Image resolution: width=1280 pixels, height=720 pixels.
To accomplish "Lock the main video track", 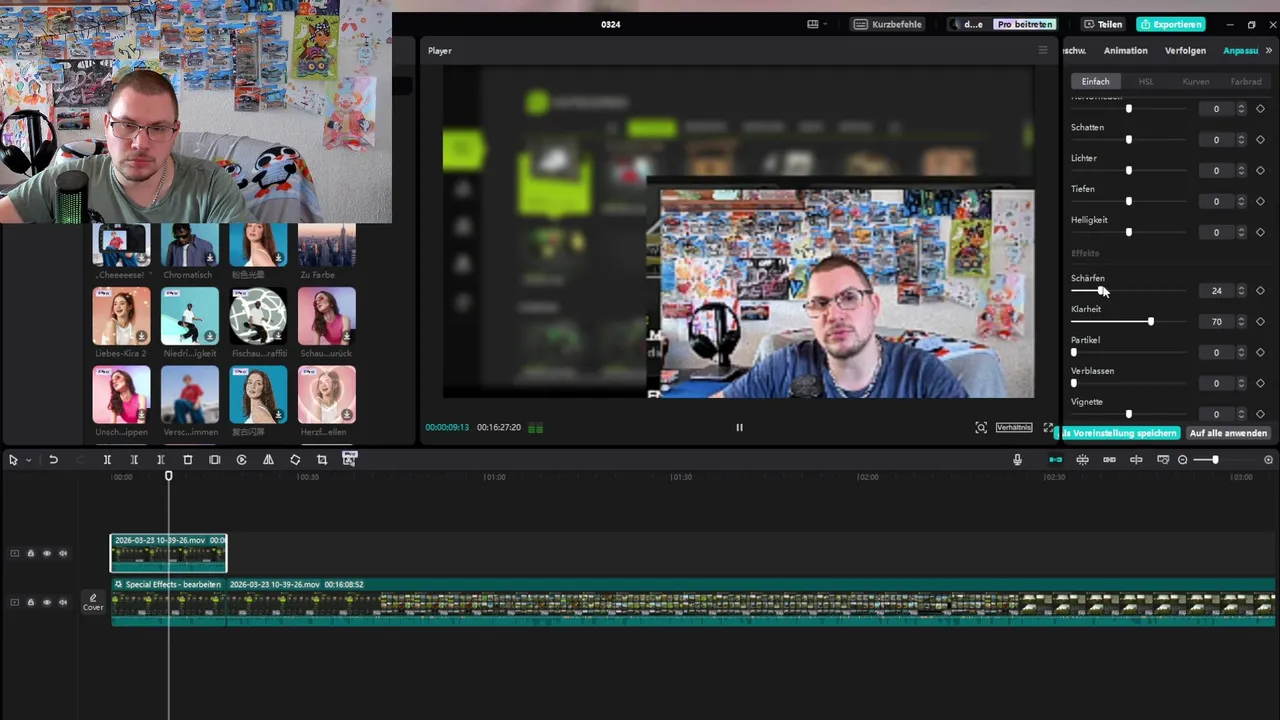I will coord(30,602).
